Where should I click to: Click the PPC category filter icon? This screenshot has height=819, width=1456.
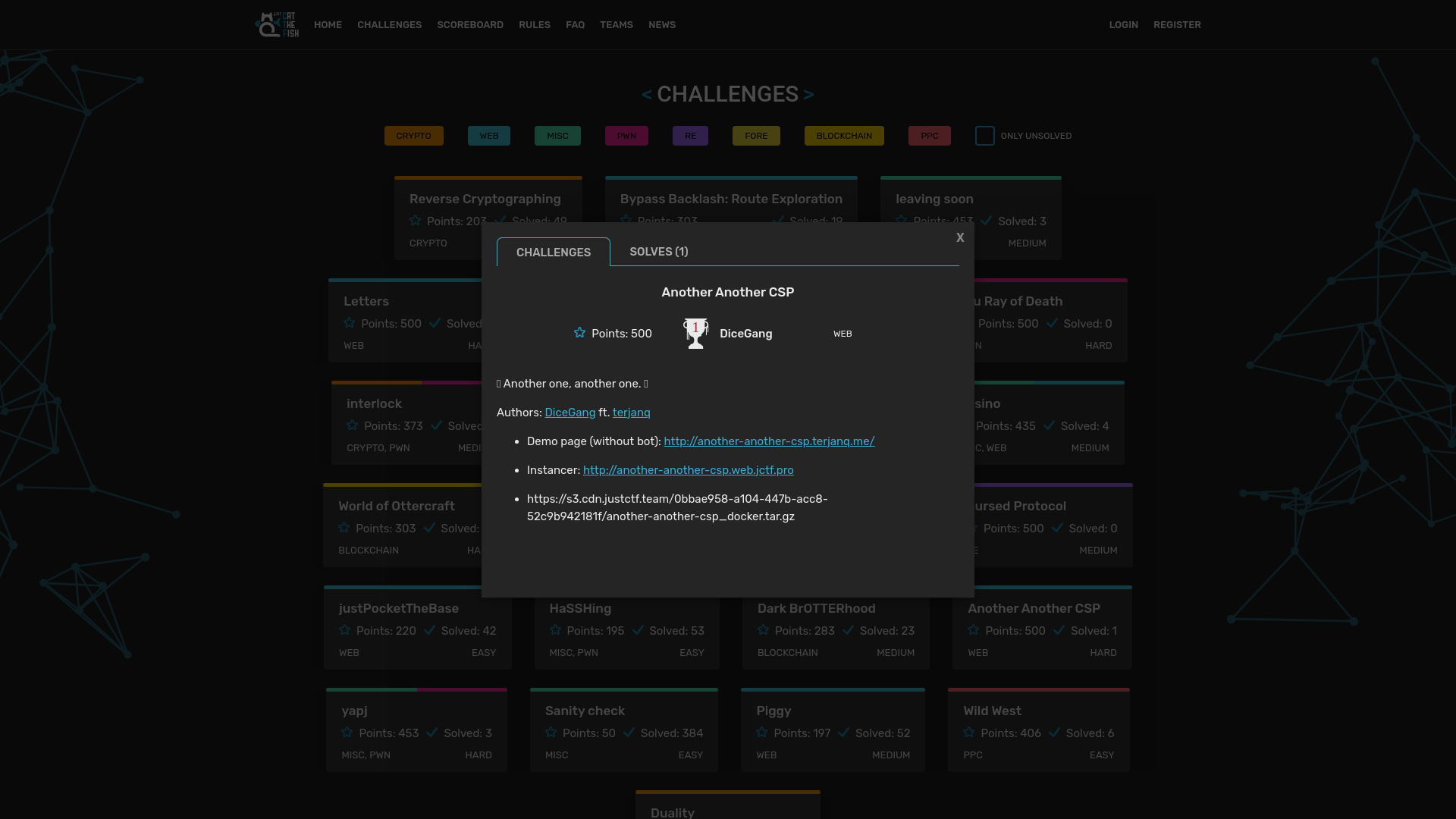click(x=929, y=136)
